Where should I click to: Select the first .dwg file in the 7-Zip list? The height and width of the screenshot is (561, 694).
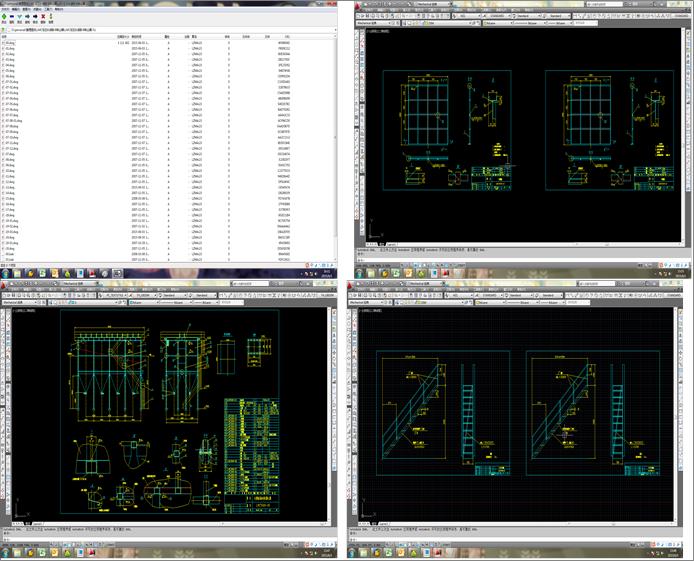(10, 43)
